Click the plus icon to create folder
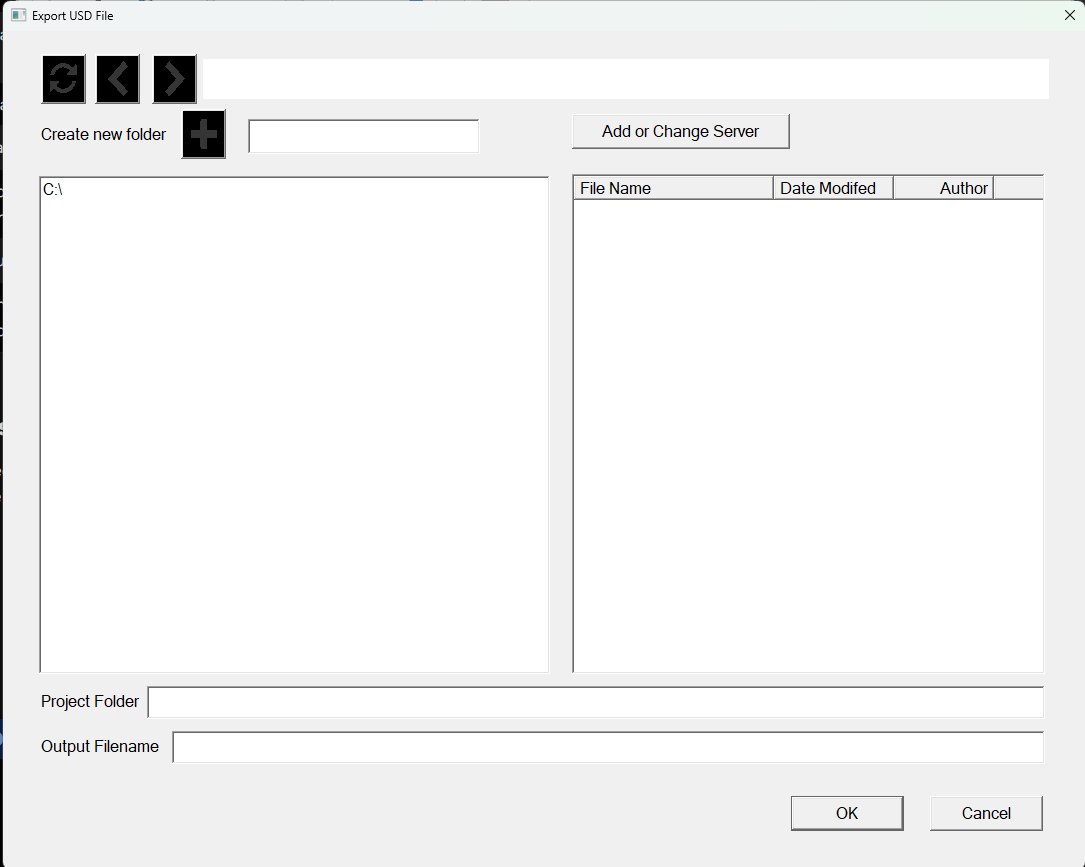 204,134
